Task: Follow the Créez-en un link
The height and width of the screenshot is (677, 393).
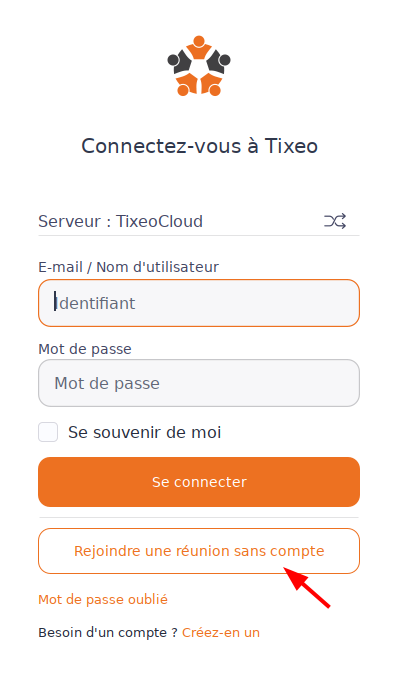Action: click(x=221, y=633)
